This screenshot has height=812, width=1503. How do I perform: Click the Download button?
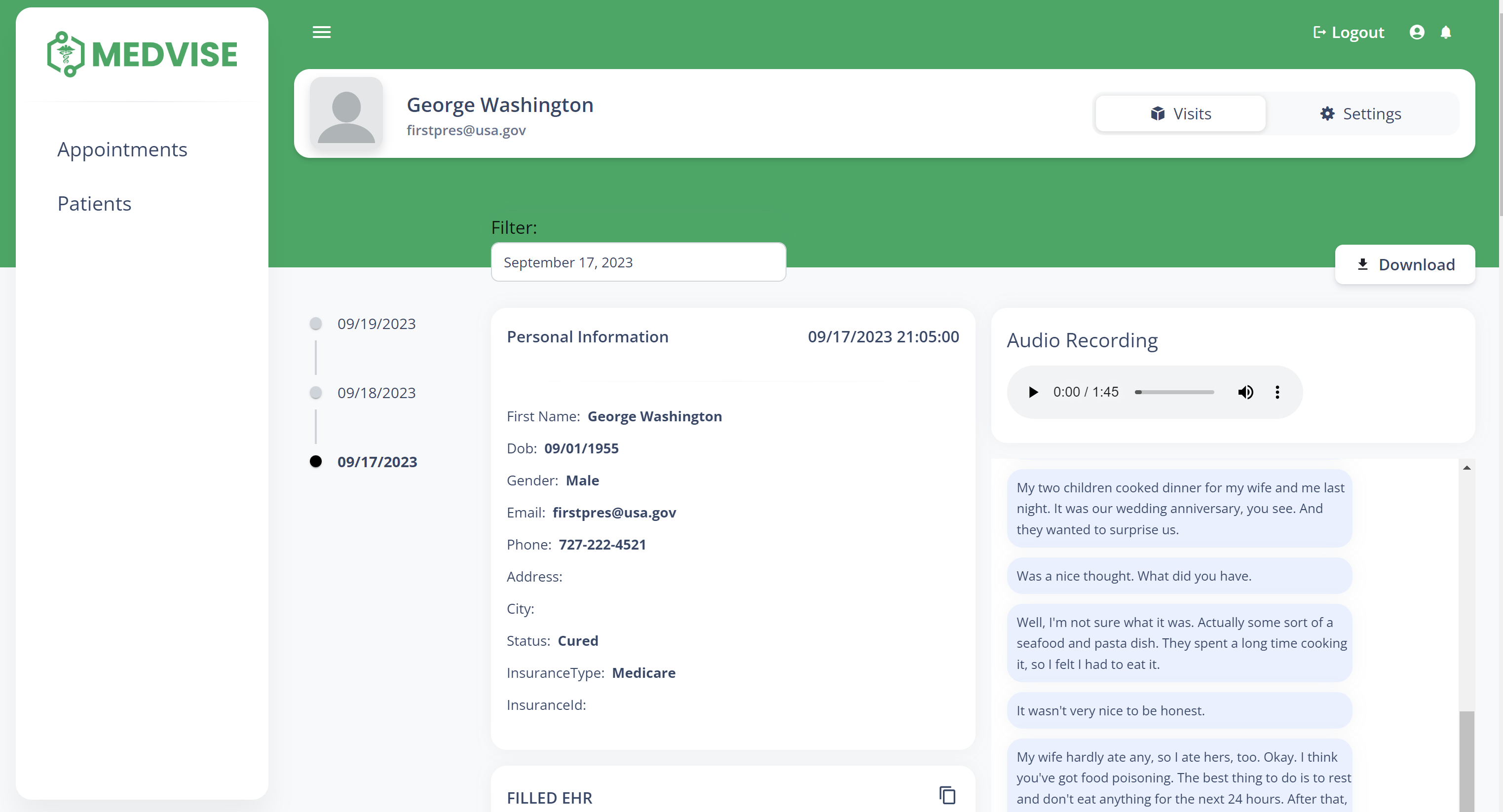coord(1405,264)
